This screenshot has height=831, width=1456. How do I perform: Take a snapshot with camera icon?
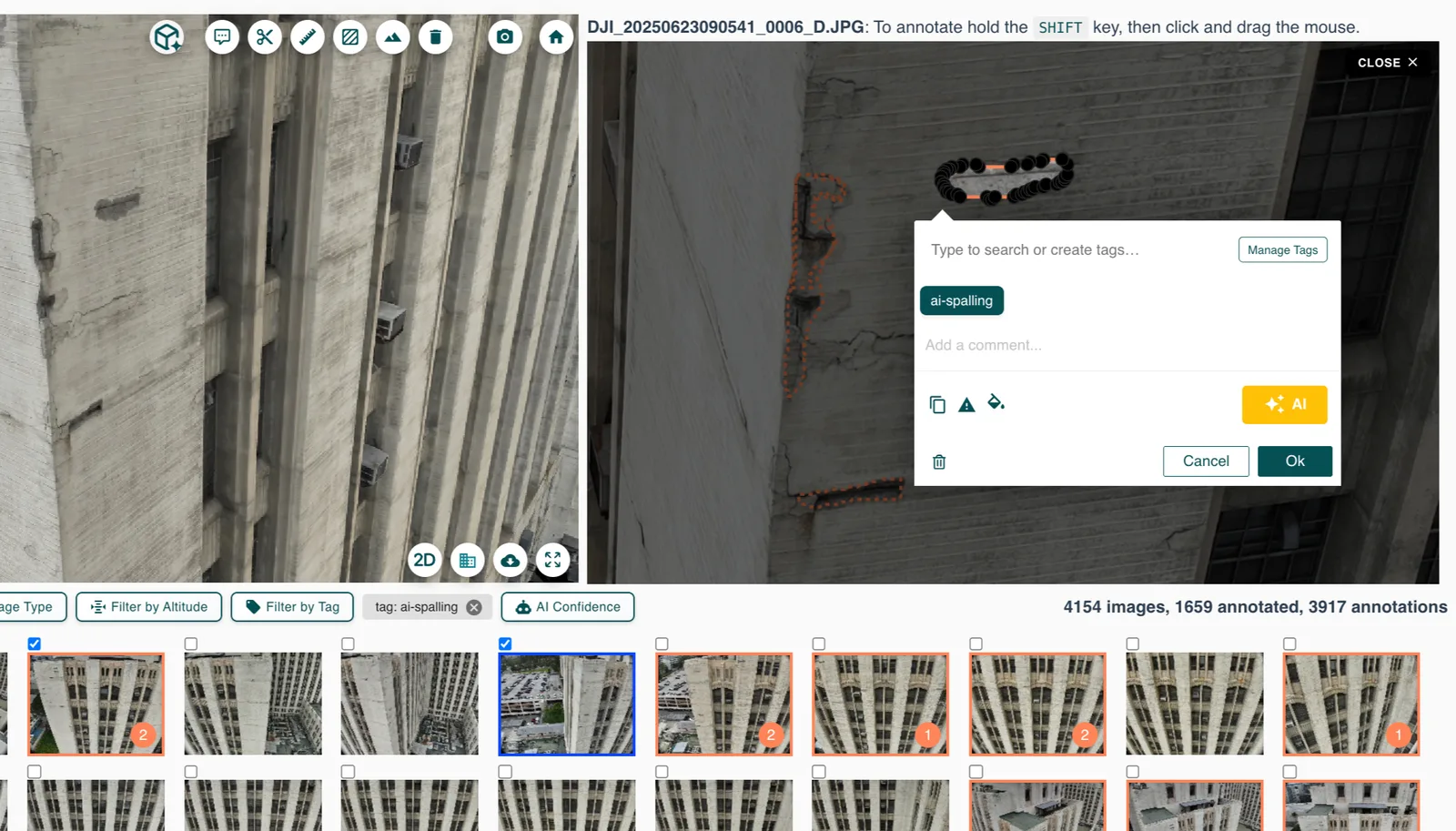pyautogui.click(x=505, y=37)
